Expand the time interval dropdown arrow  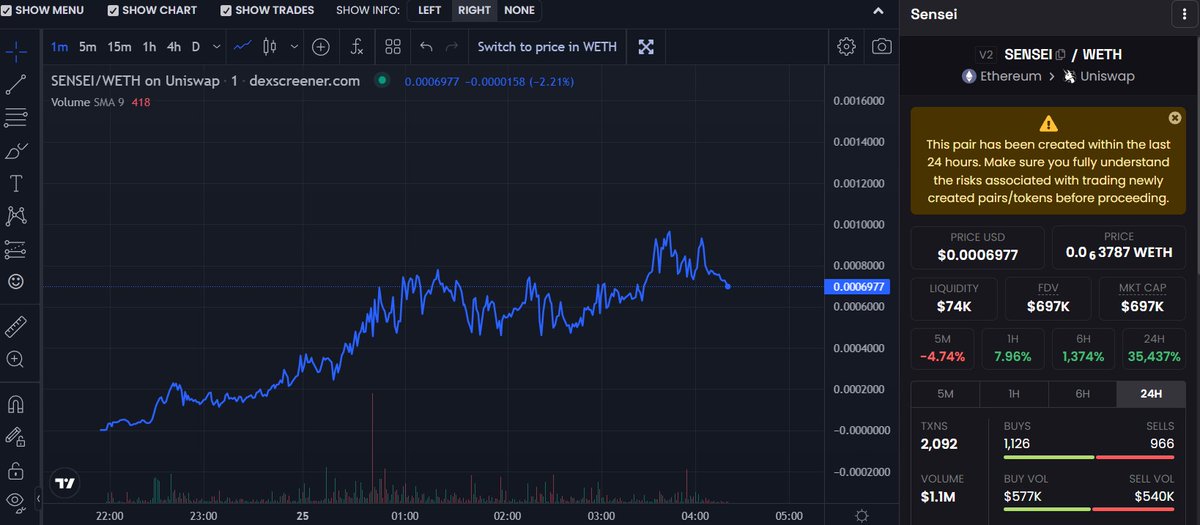coord(219,47)
